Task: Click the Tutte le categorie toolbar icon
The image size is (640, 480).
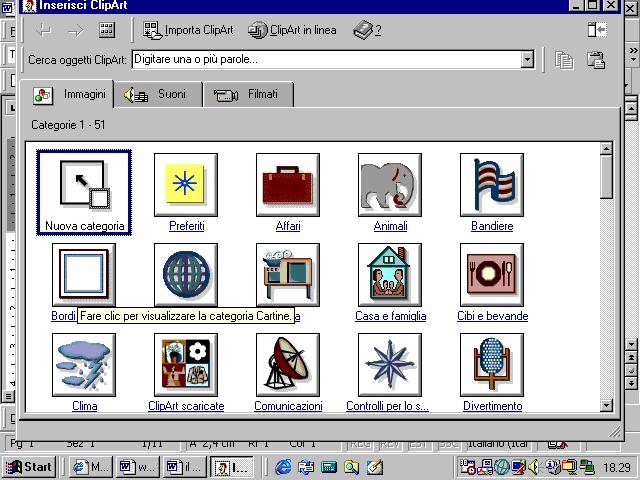Action: point(107,30)
